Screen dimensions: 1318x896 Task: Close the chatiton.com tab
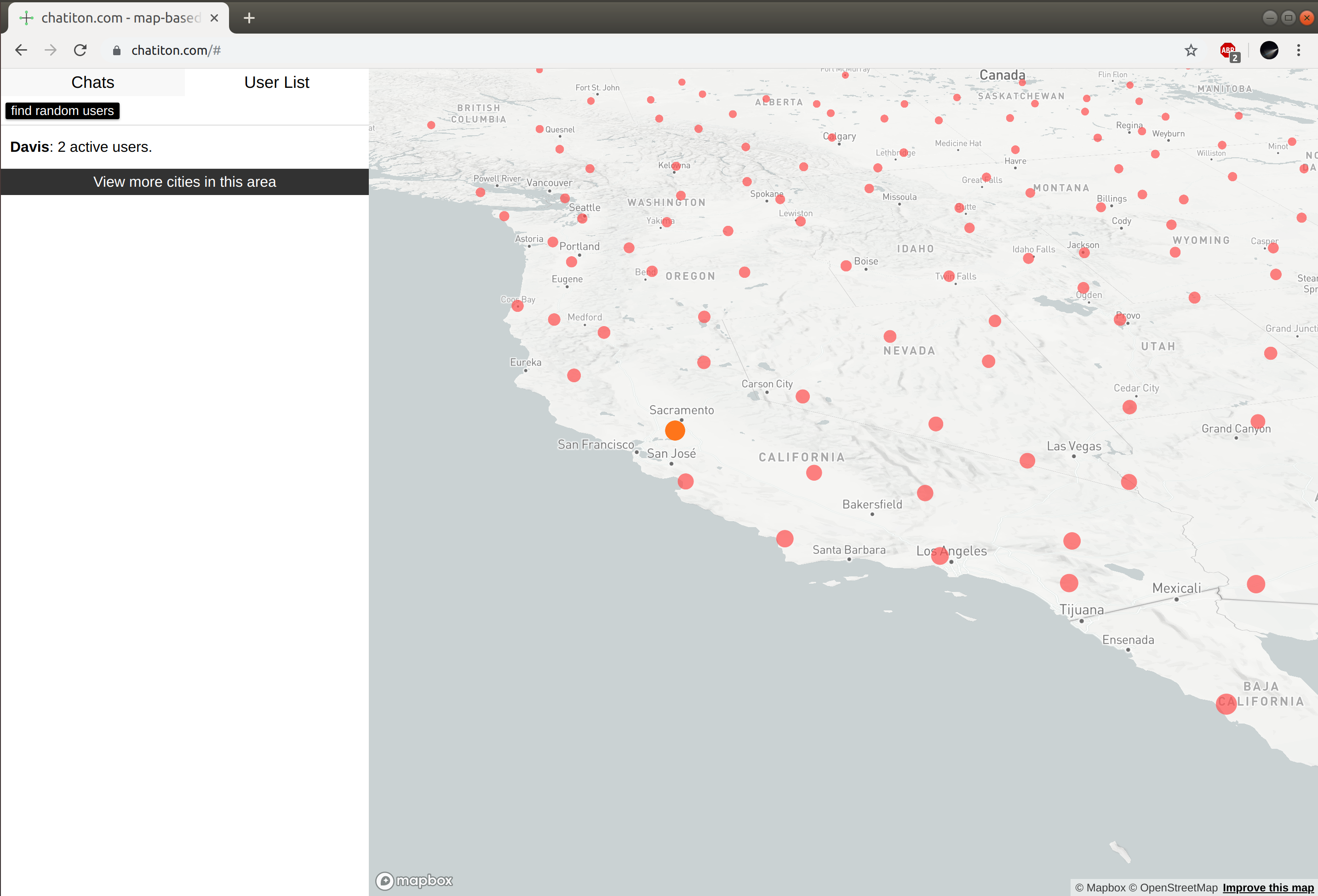pyautogui.click(x=214, y=18)
